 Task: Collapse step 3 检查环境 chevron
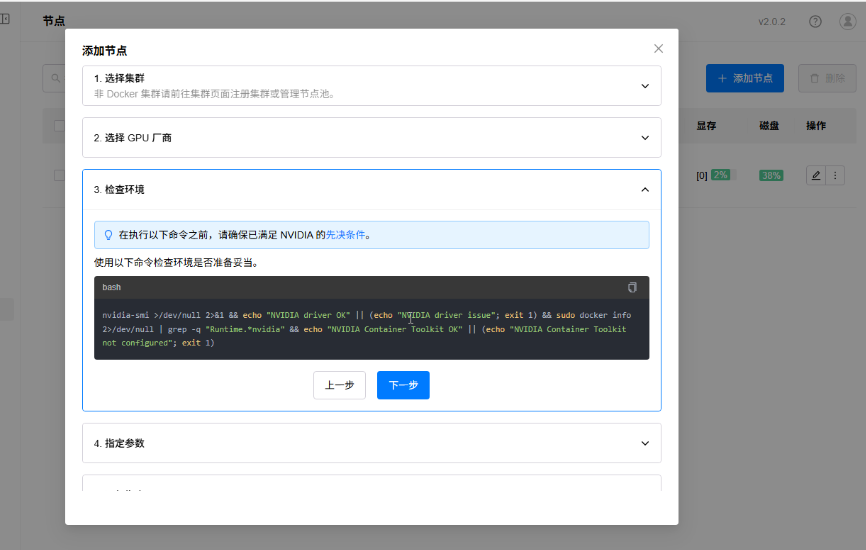[645, 189]
